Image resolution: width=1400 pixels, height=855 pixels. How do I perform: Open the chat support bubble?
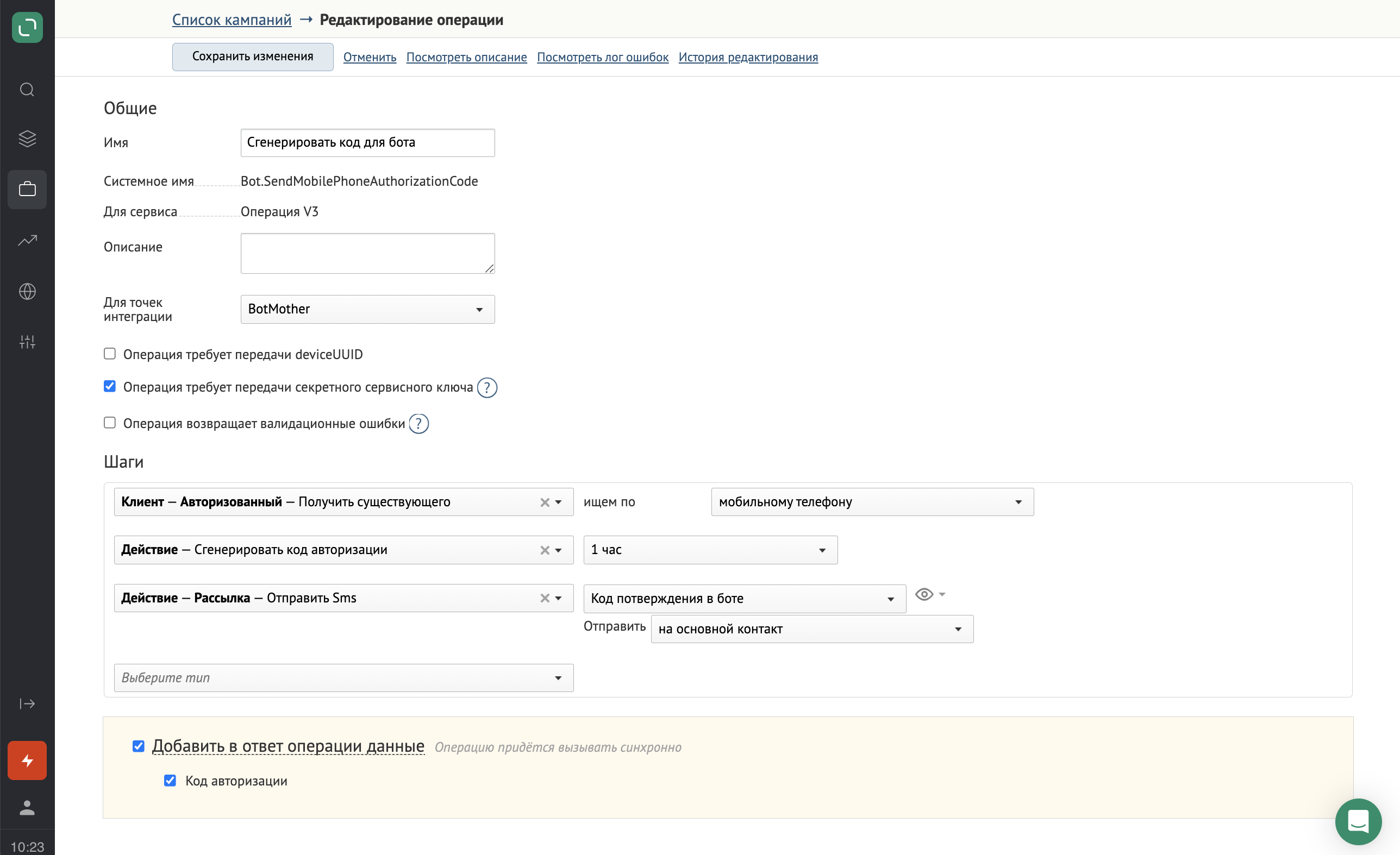coord(1358,821)
